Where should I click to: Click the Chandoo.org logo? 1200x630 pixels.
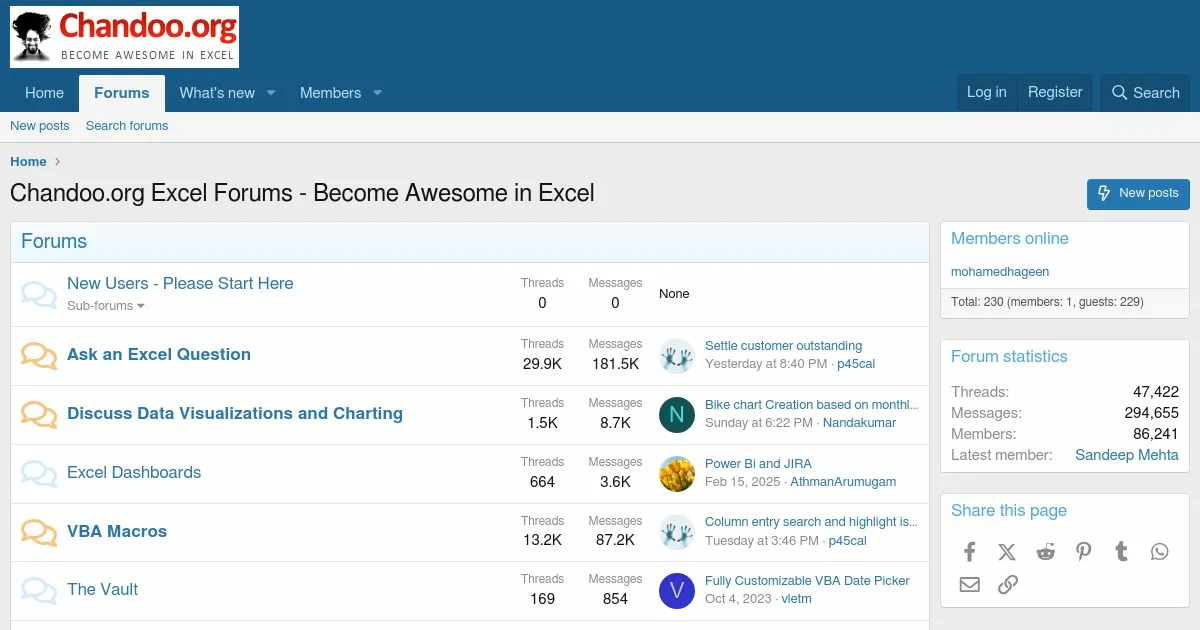tap(125, 36)
